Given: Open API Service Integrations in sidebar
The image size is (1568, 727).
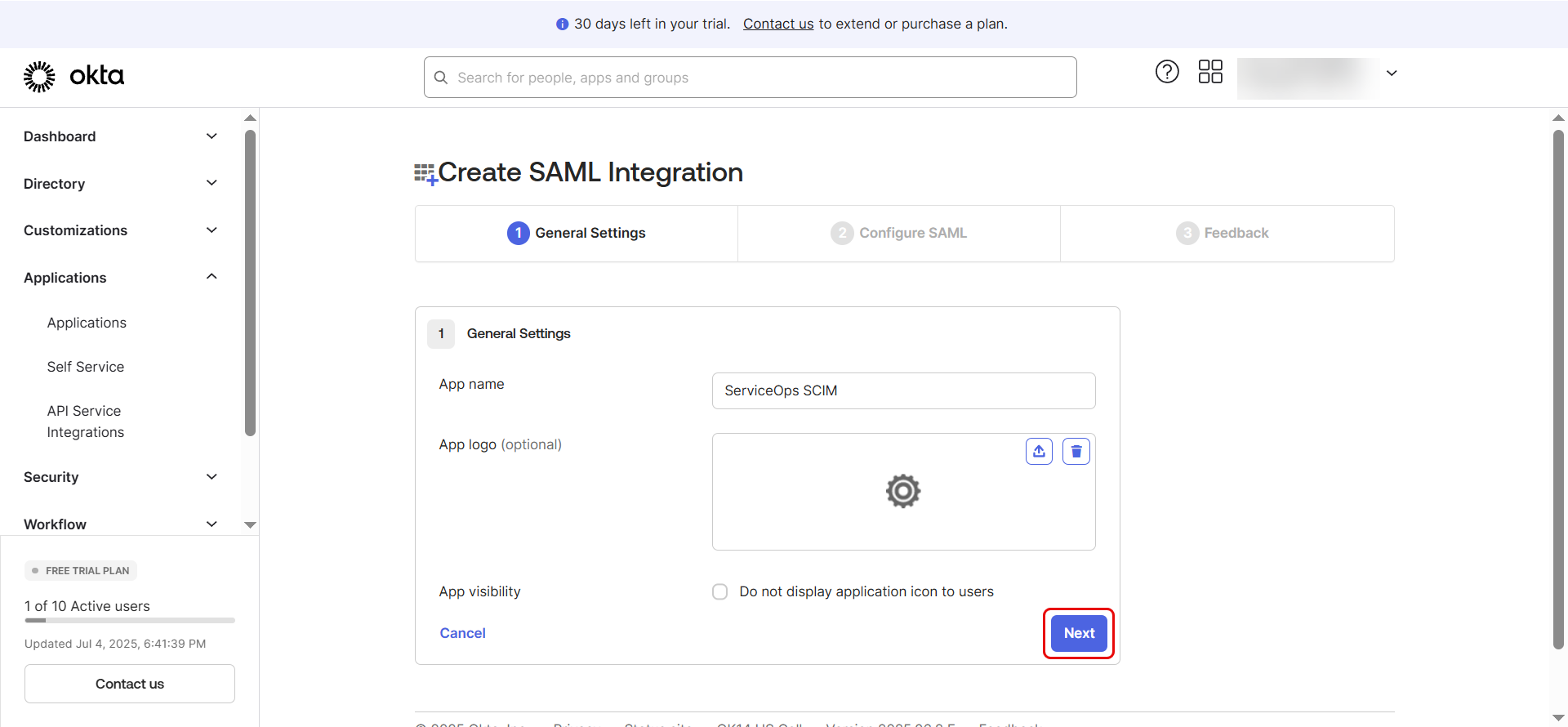Looking at the screenshot, I should 86,421.
